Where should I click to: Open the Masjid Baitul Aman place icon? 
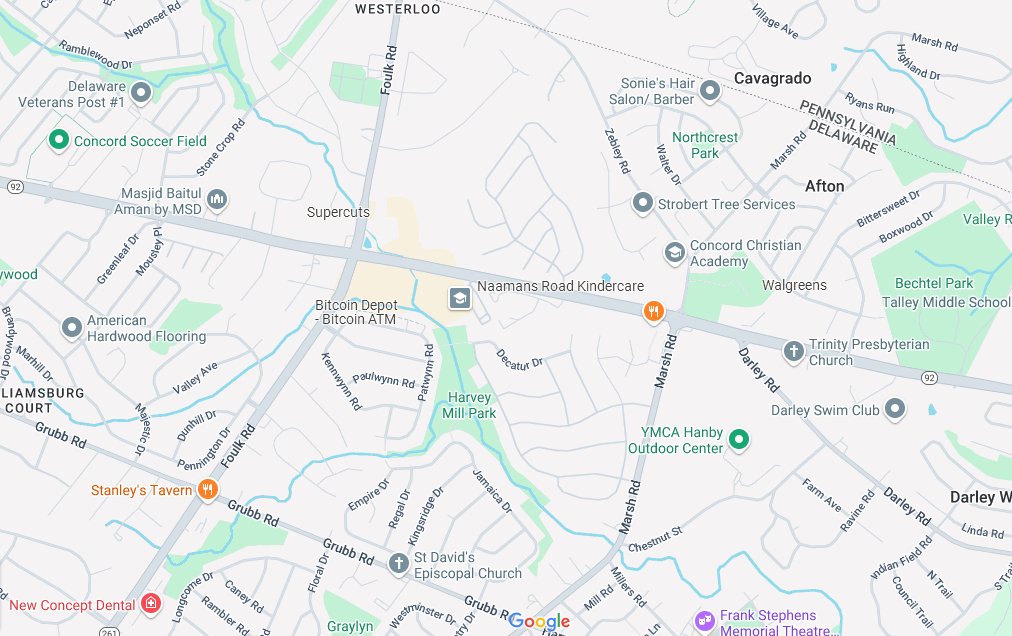217,200
